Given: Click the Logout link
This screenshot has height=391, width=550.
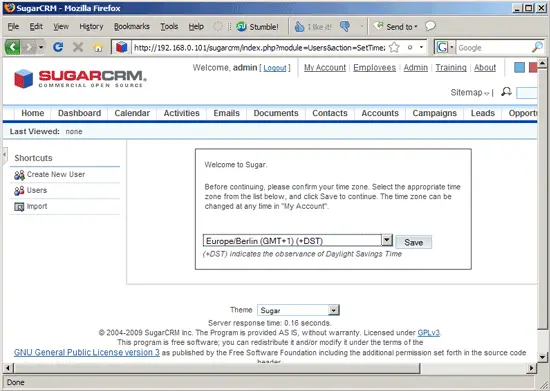Looking at the screenshot, I should click(275, 68).
